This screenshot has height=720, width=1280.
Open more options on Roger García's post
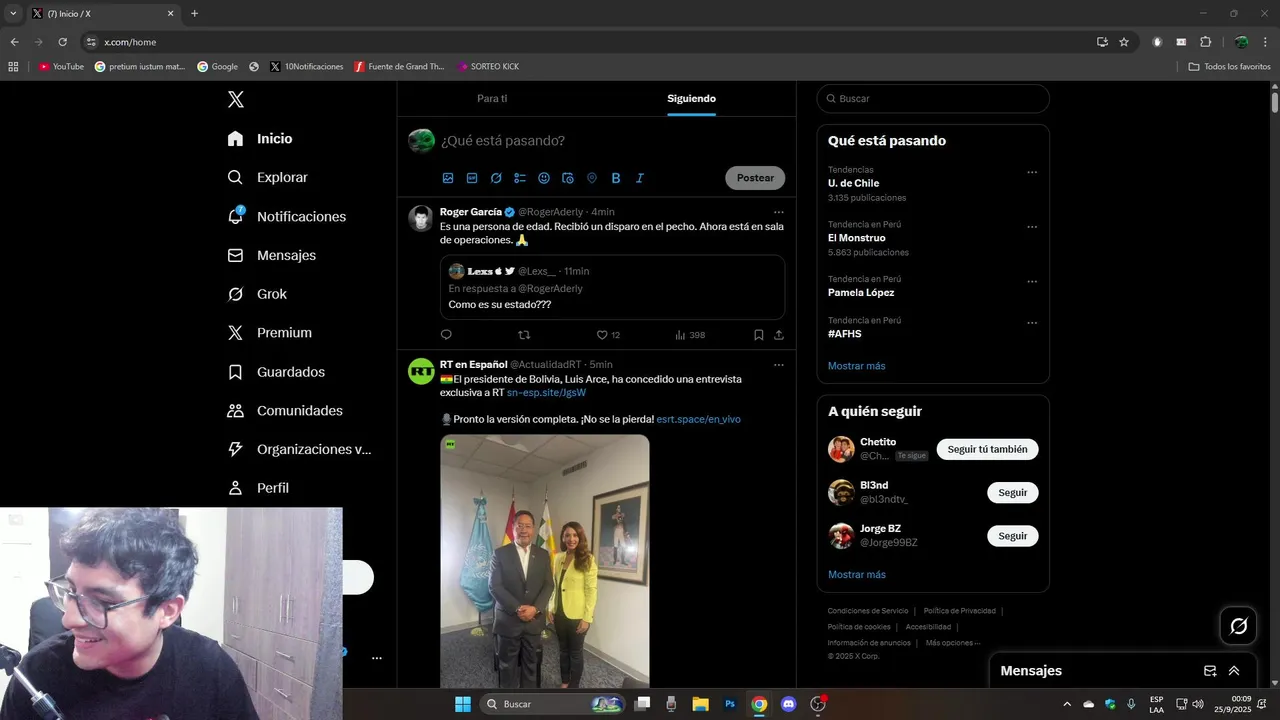(x=779, y=212)
